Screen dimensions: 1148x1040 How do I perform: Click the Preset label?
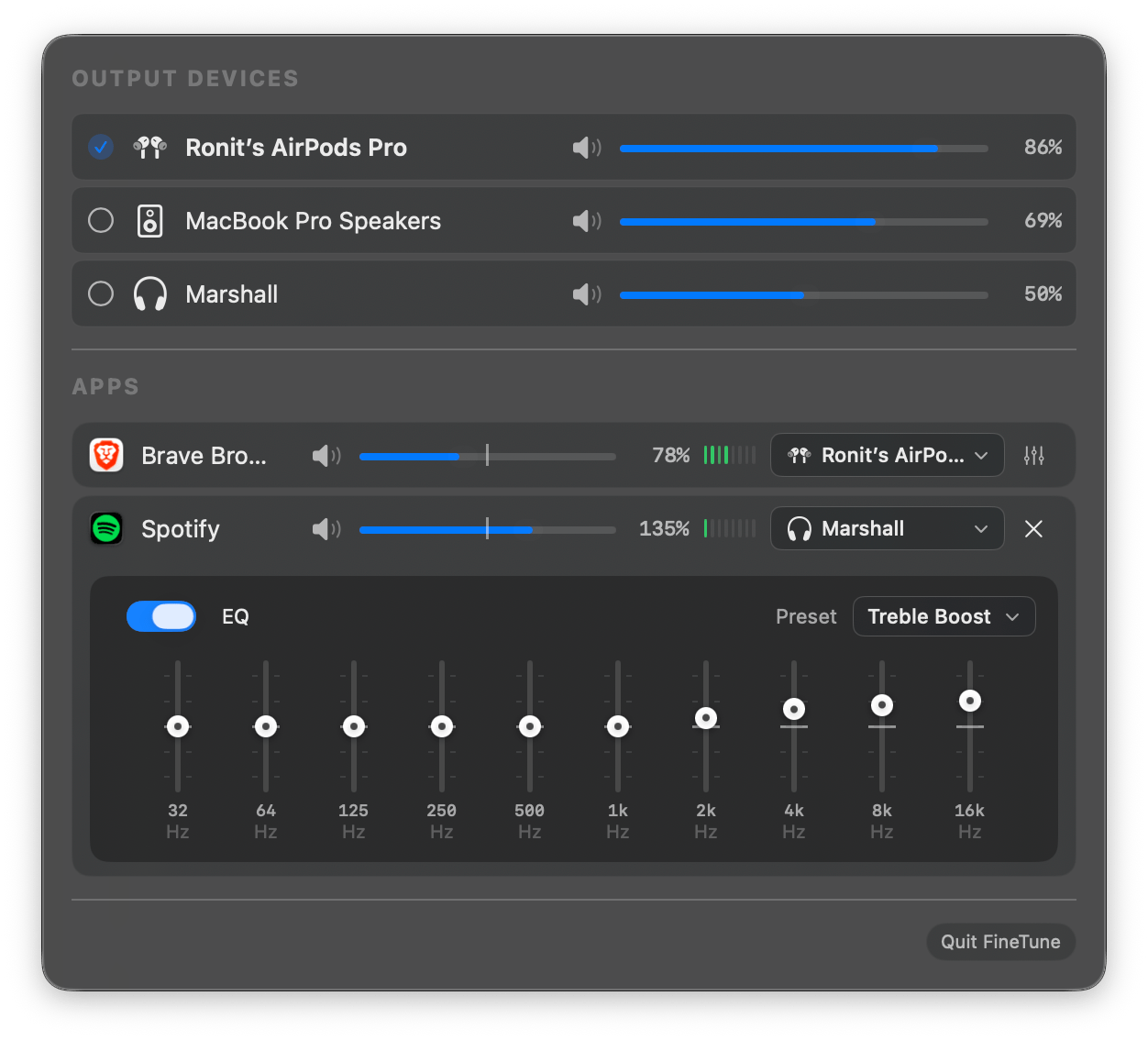tap(806, 616)
